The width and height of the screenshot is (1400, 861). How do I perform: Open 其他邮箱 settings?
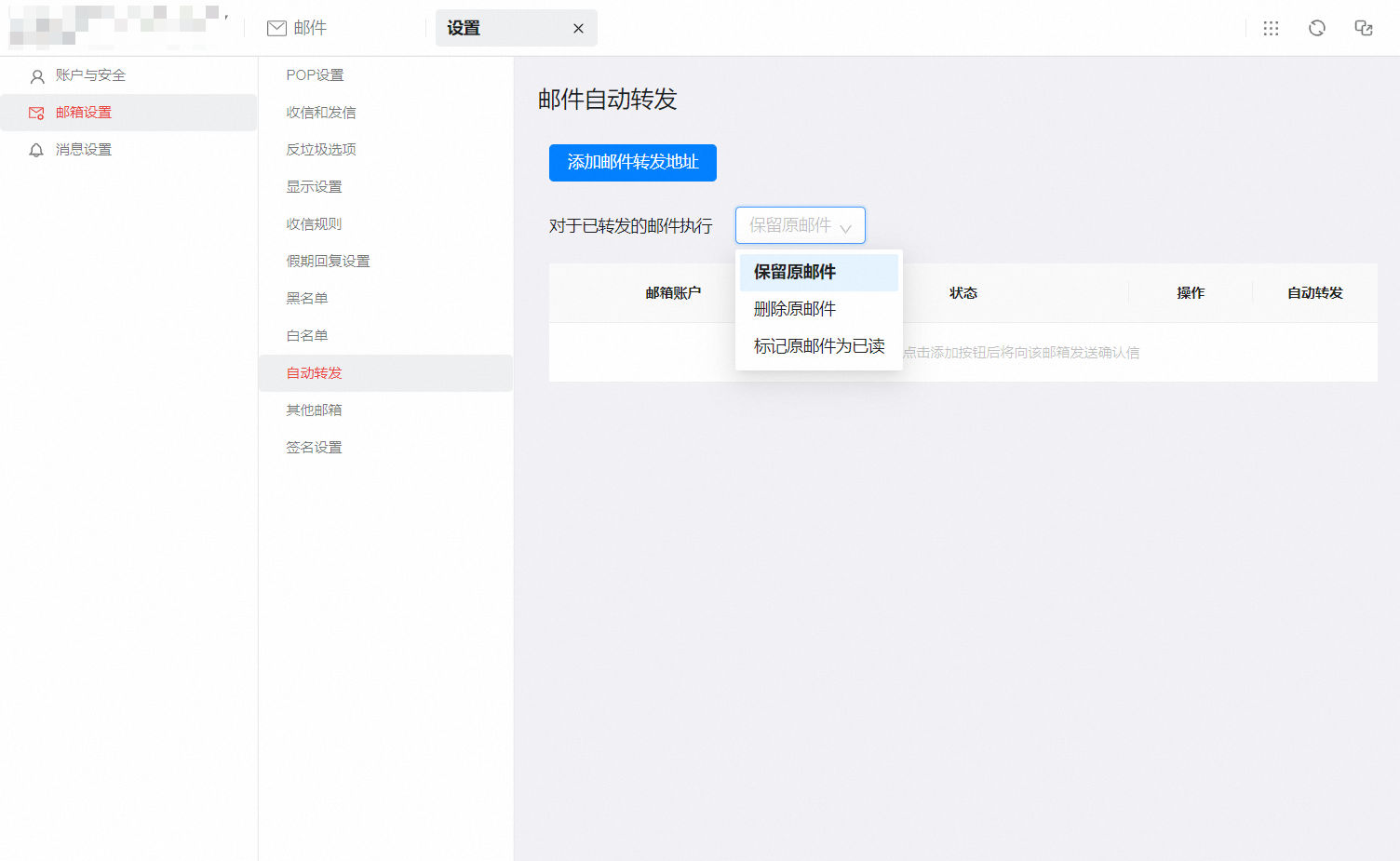tap(385, 410)
